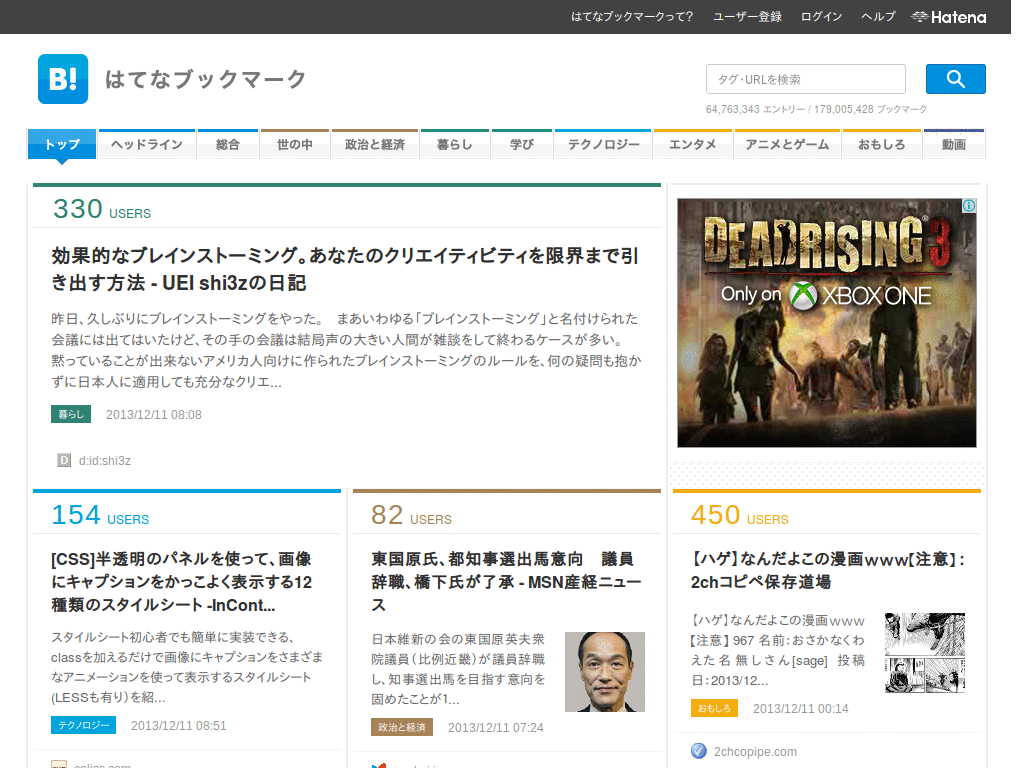Click the 2013/12/11 07:24 timestamp

(x=496, y=728)
